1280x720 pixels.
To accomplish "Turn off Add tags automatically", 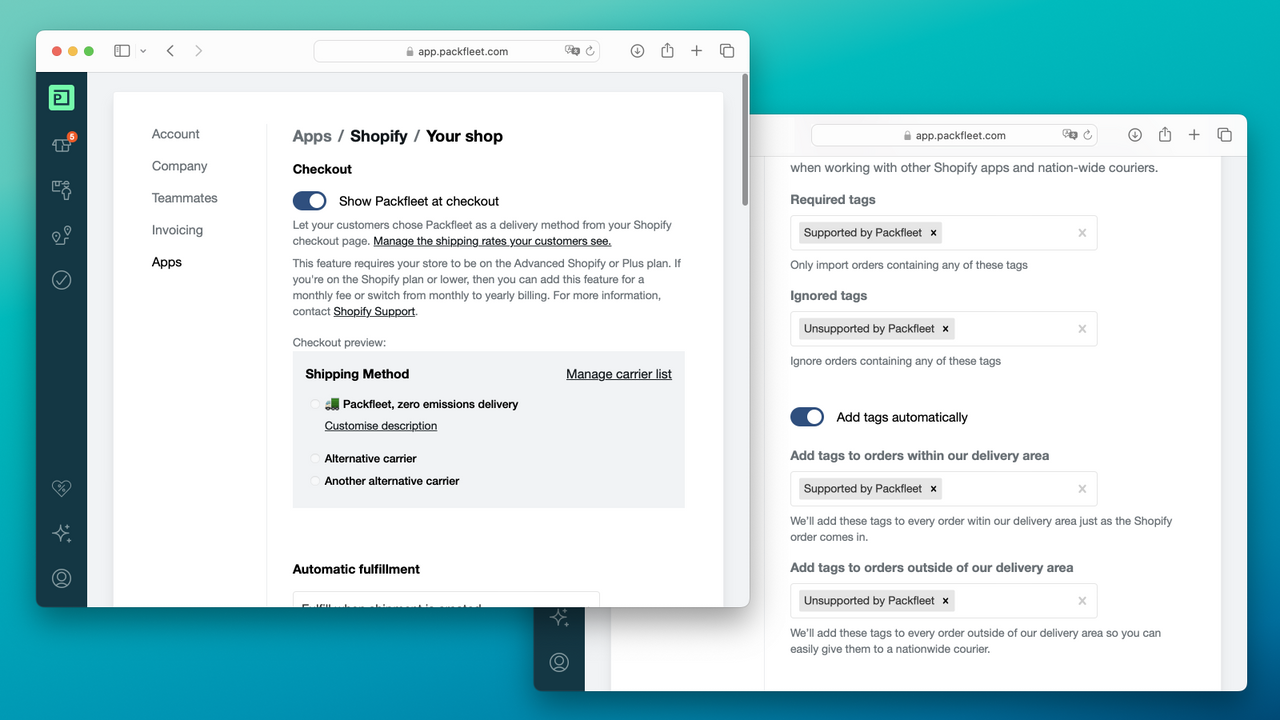I will click(807, 416).
